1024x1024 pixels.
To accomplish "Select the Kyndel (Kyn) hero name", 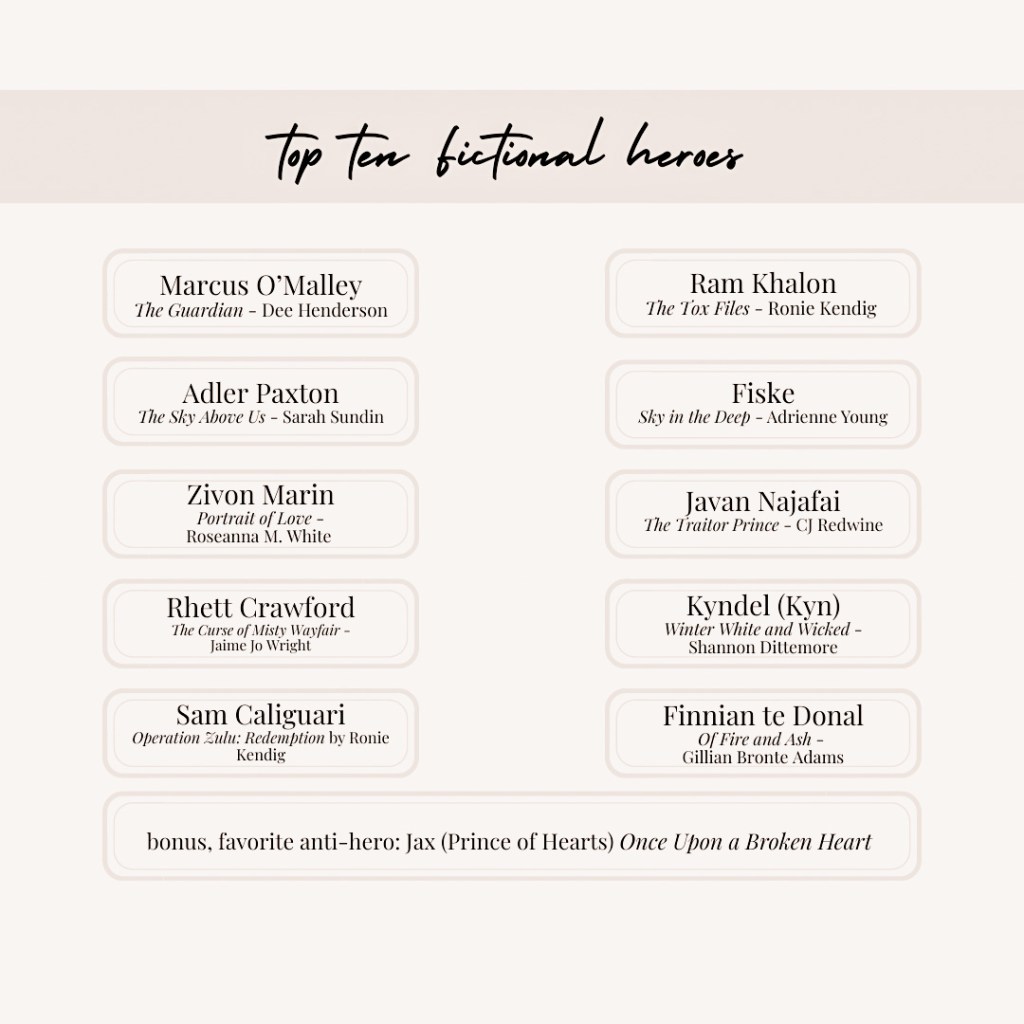I will pos(763,605).
